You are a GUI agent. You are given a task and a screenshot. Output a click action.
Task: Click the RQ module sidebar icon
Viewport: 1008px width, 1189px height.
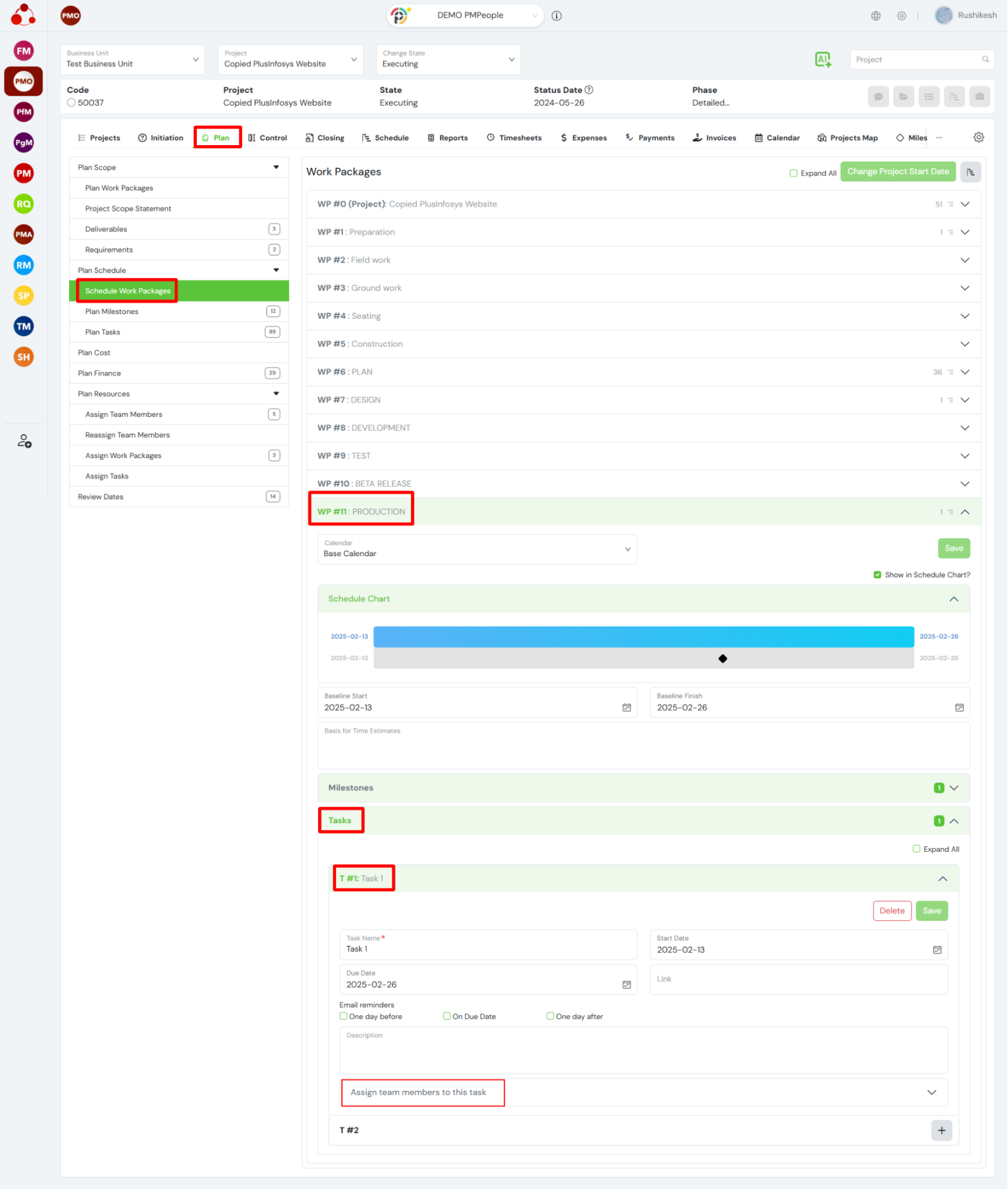23,204
